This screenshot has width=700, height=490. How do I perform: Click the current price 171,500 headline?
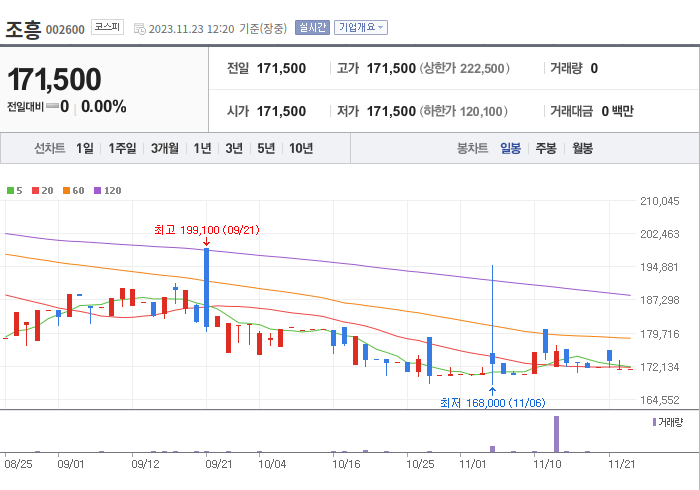[54, 79]
